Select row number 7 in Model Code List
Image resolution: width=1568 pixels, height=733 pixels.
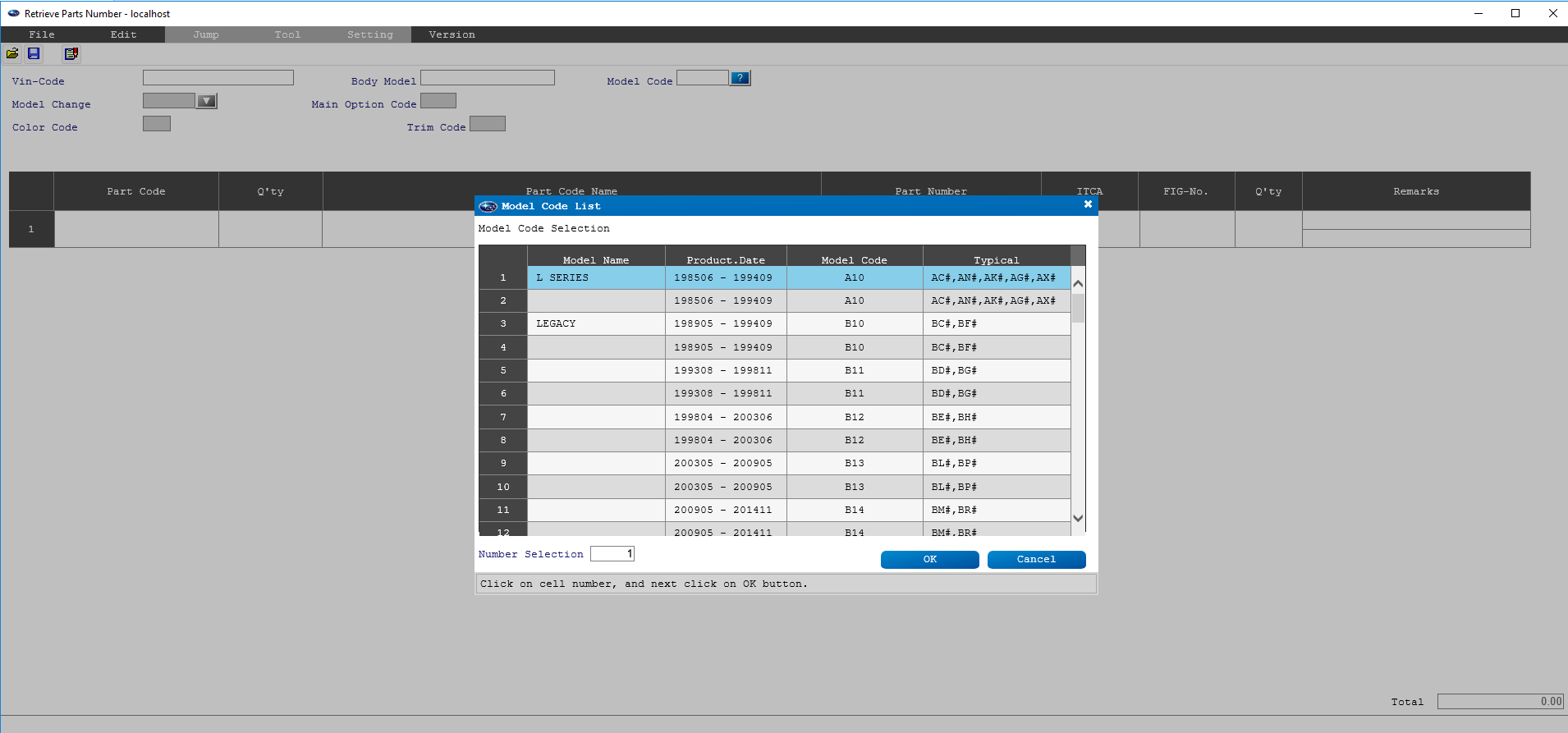[x=503, y=417]
